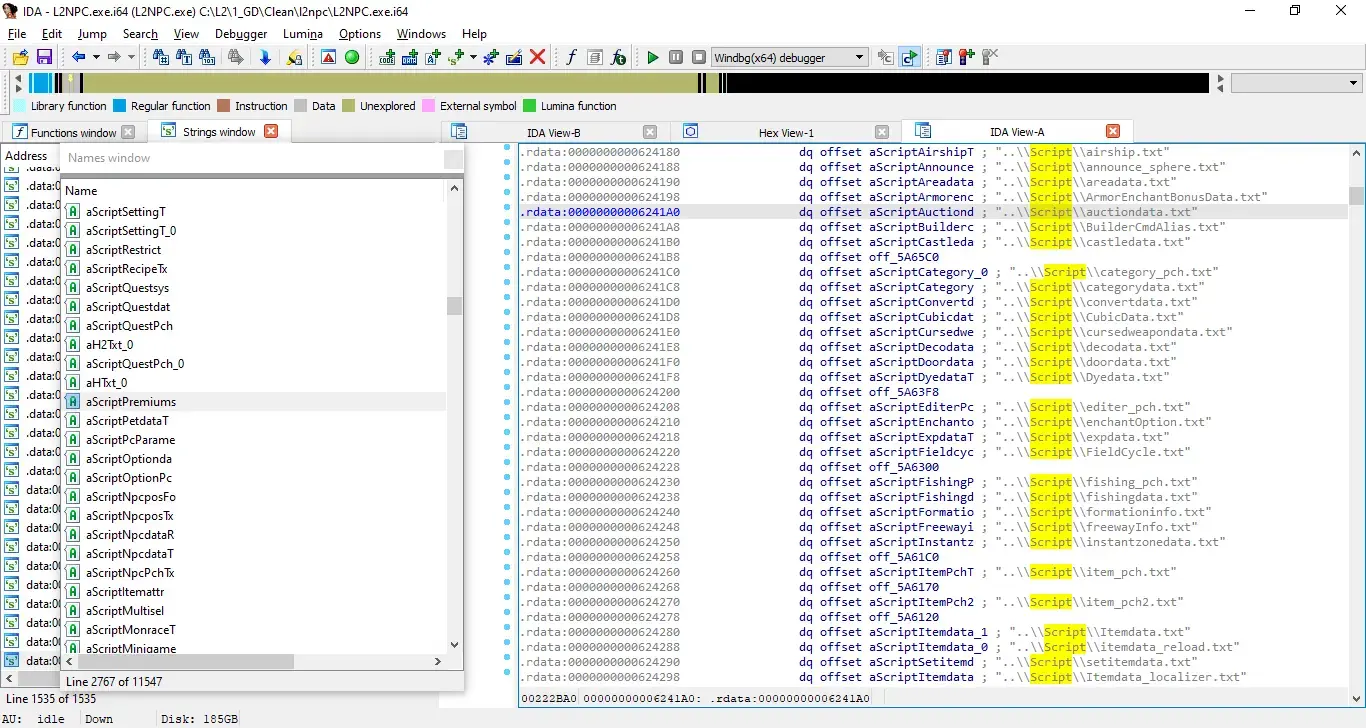Click the aScriptFishingP offset in disassembly
Screen dimensions: 1366x728
pyautogui.click(x=921, y=482)
